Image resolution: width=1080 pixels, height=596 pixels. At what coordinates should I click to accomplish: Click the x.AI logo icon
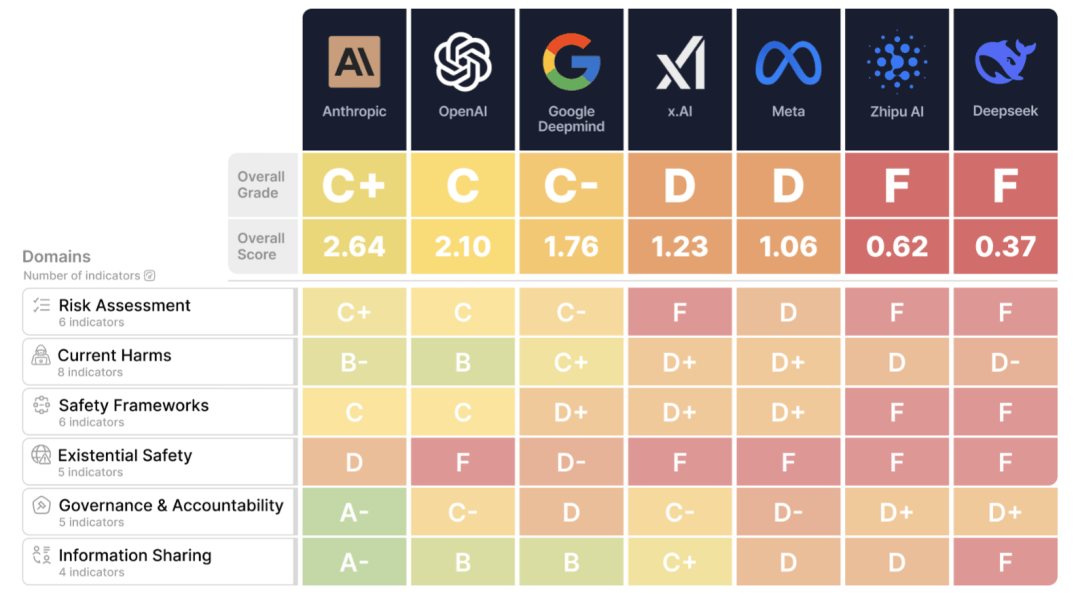[x=680, y=63]
